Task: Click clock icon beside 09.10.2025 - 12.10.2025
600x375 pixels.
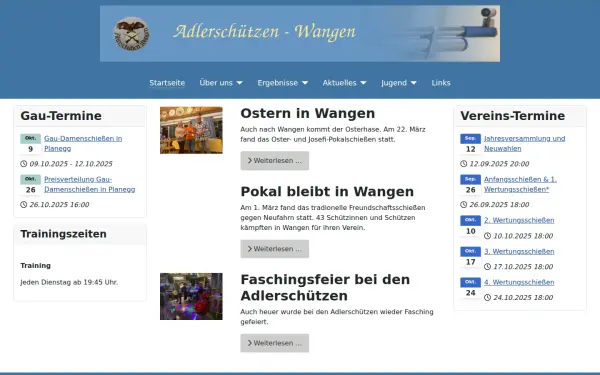Action: 24,164
